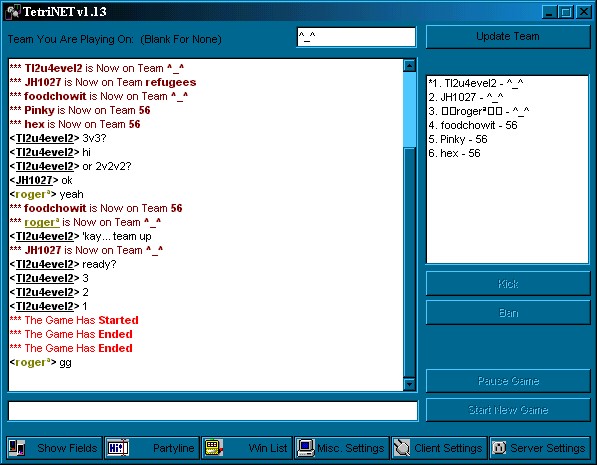This screenshot has width=597, height=465.
Task: Click the Partyline 'Hi!' icon
Action: [x=118, y=447]
